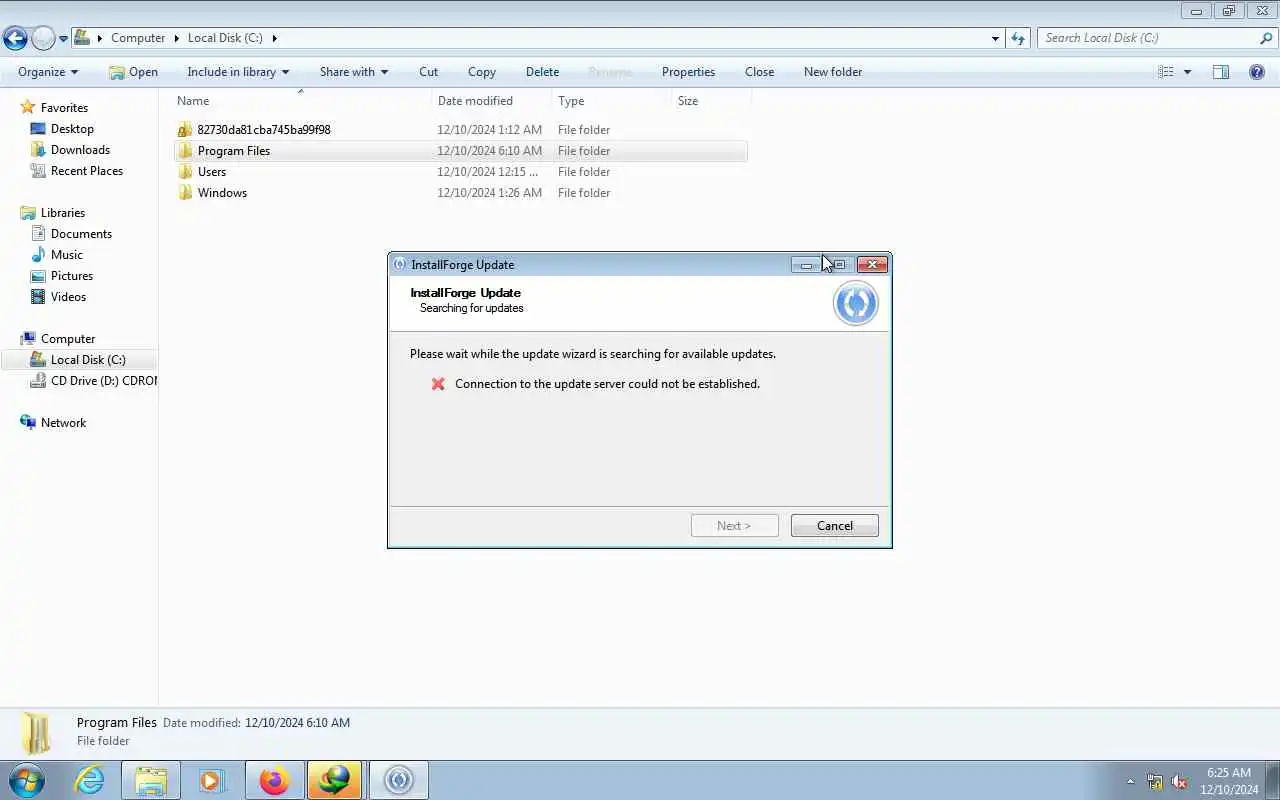This screenshot has width=1280, height=800.
Task: Select Local Disk (C:) in navigation pane
Action: tap(80, 360)
